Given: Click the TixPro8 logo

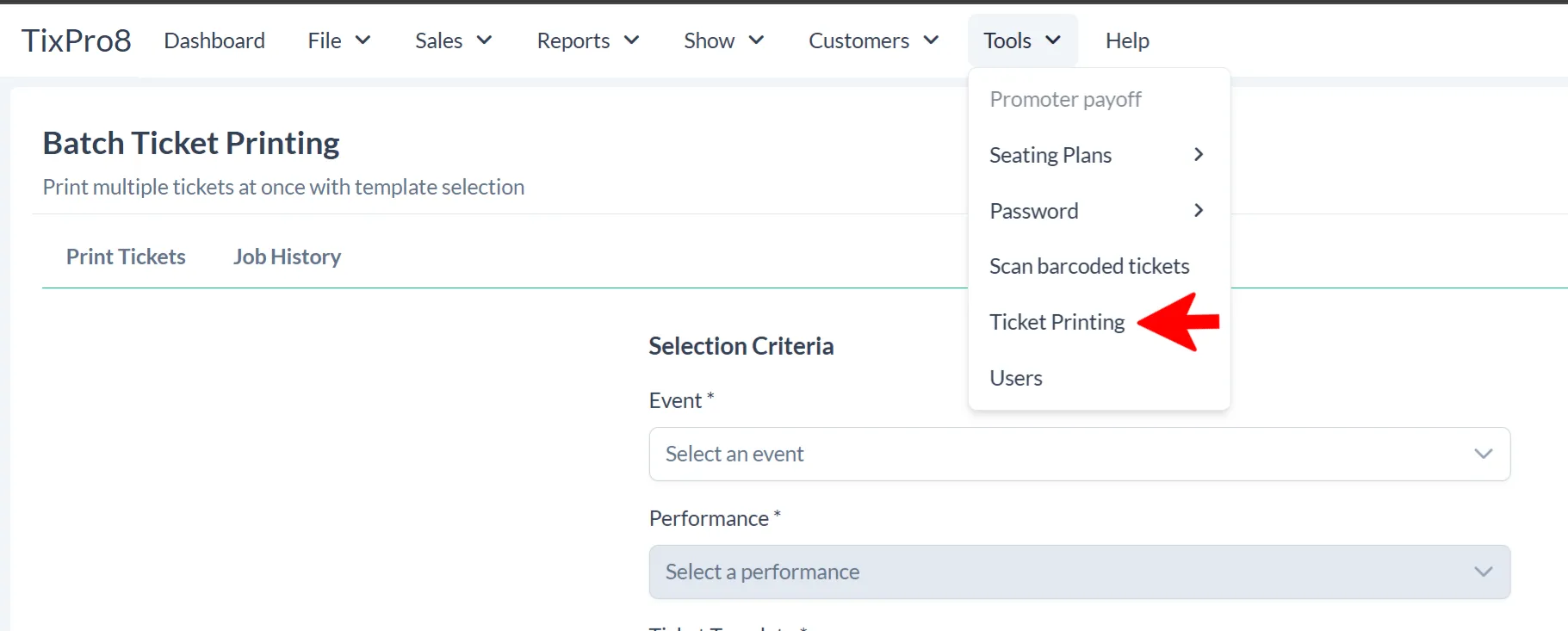Looking at the screenshot, I should pyautogui.click(x=77, y=40).
